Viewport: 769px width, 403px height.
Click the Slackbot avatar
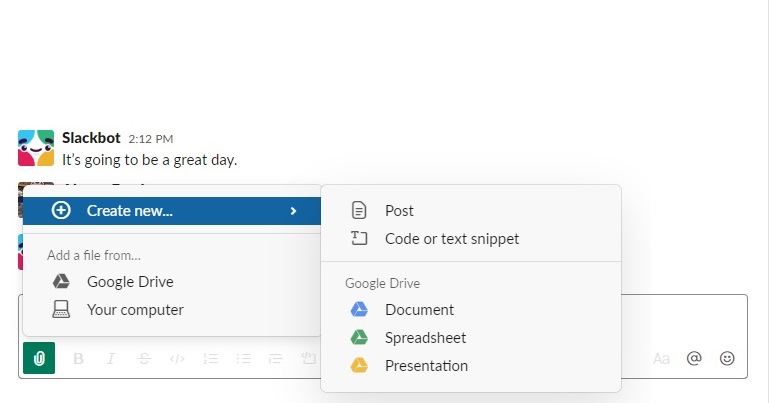36,148
